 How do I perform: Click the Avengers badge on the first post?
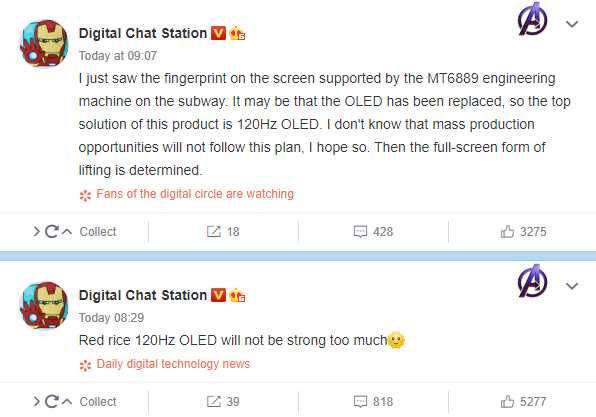533,19
